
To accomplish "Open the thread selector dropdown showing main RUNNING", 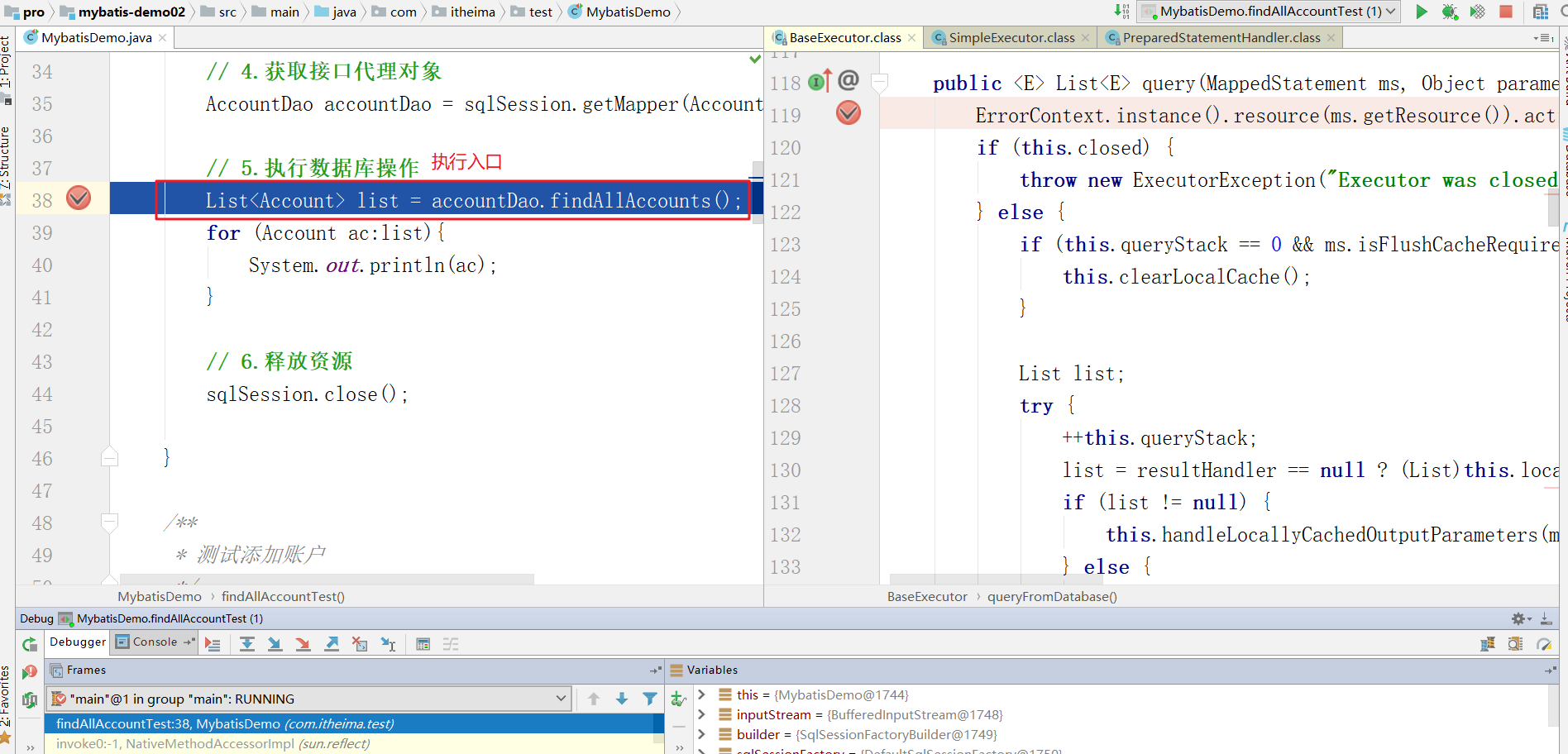I will tap(308, 699).
